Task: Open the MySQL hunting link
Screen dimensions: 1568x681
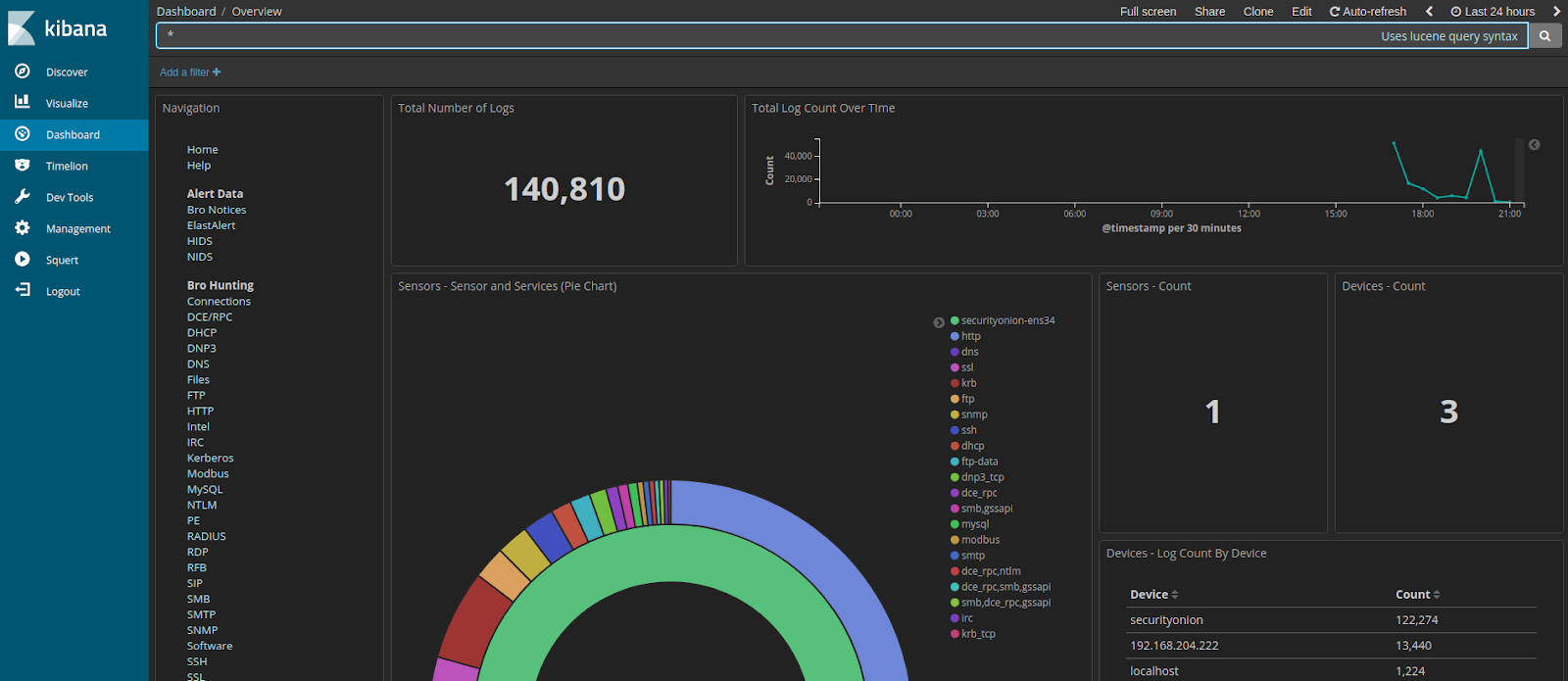Action: pos(205,490)
